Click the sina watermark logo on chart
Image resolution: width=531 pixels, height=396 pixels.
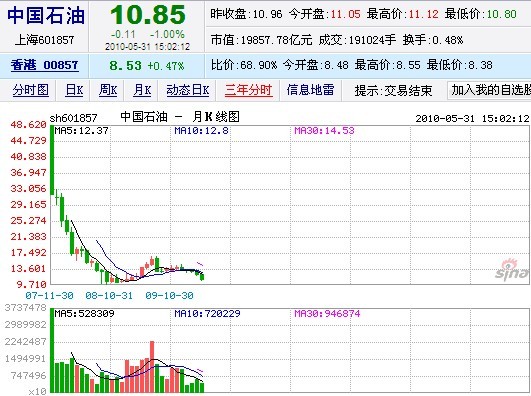(513, 269)
